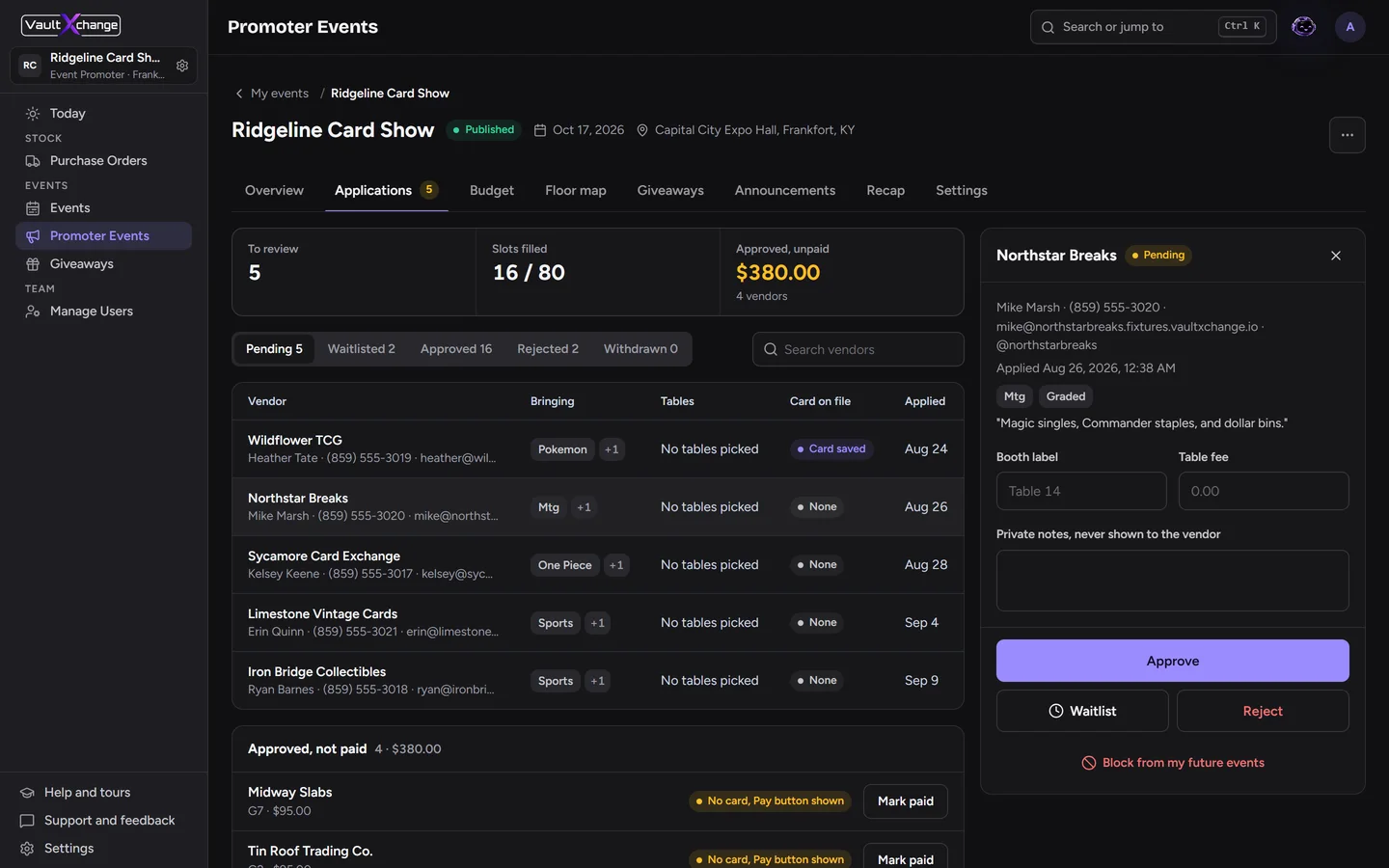1389x868 pixels.
Task: Open the Sycamore Card Exchange row
Action: click(x=597, y=564)
